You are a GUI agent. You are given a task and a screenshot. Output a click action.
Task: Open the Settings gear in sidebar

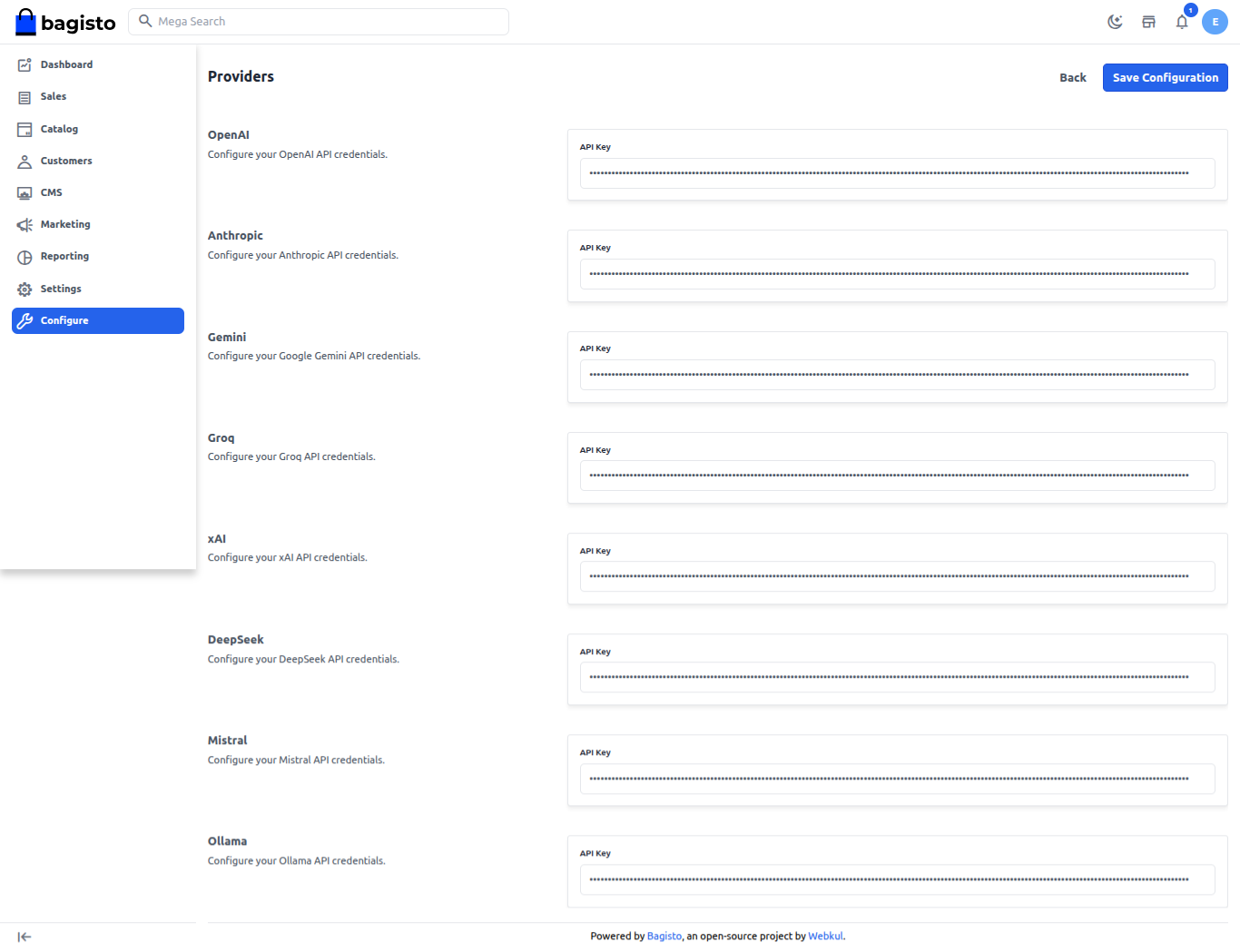coord(25,289)
